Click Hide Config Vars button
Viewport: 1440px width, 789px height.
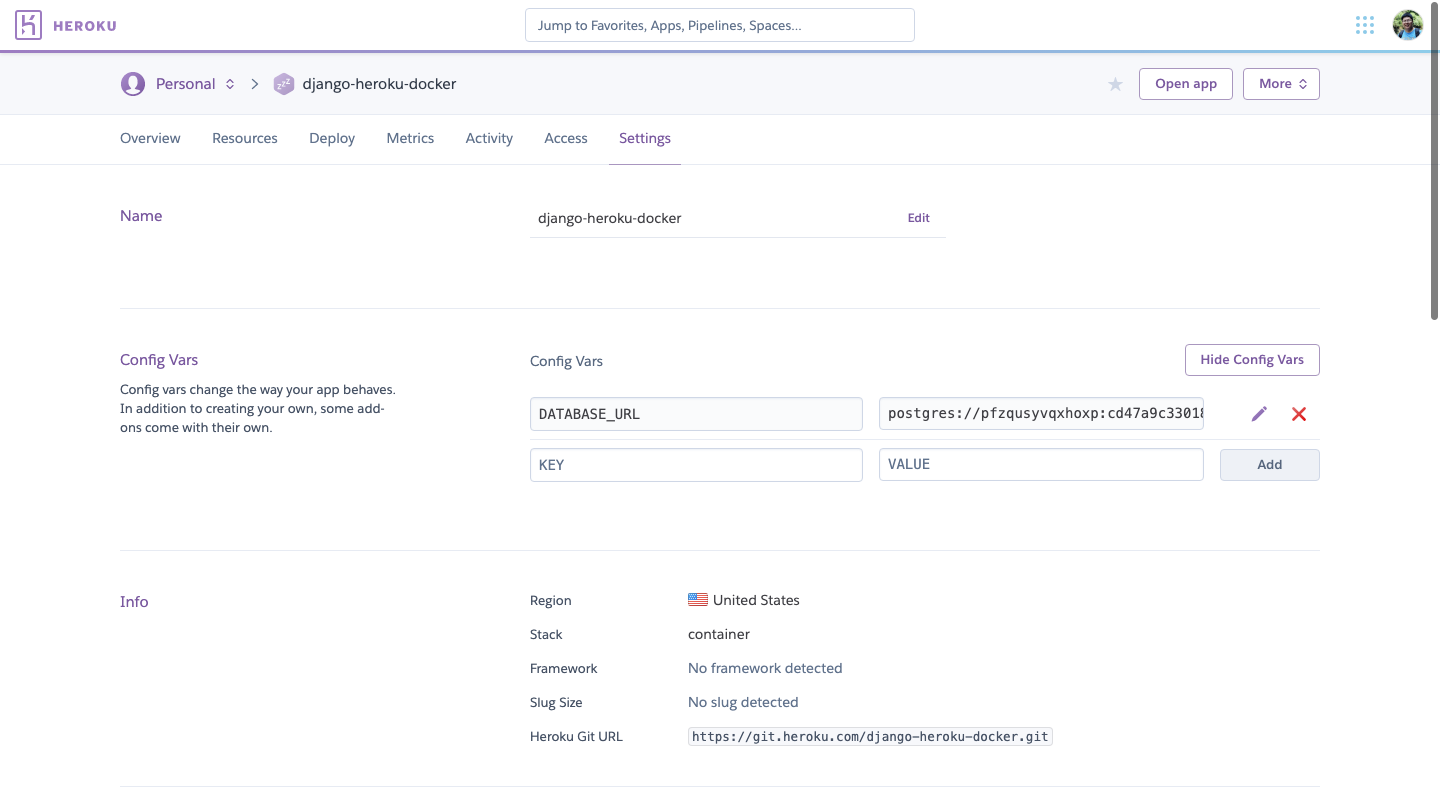[1252, 360]
